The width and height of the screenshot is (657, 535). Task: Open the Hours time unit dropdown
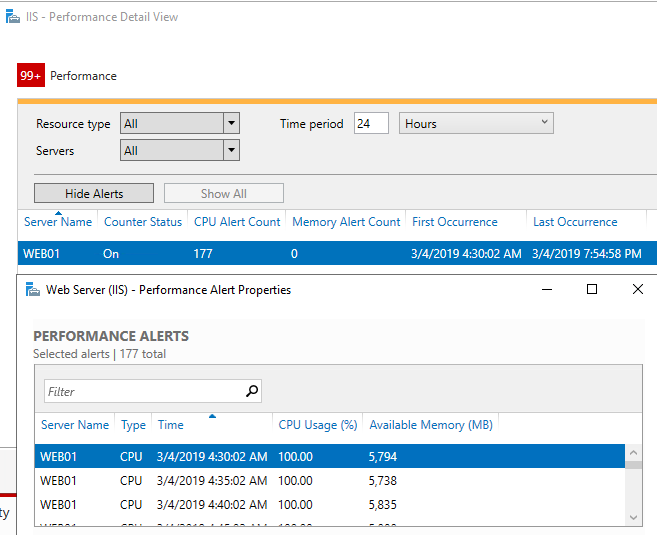pyautogui.click(x=476, y=123)
